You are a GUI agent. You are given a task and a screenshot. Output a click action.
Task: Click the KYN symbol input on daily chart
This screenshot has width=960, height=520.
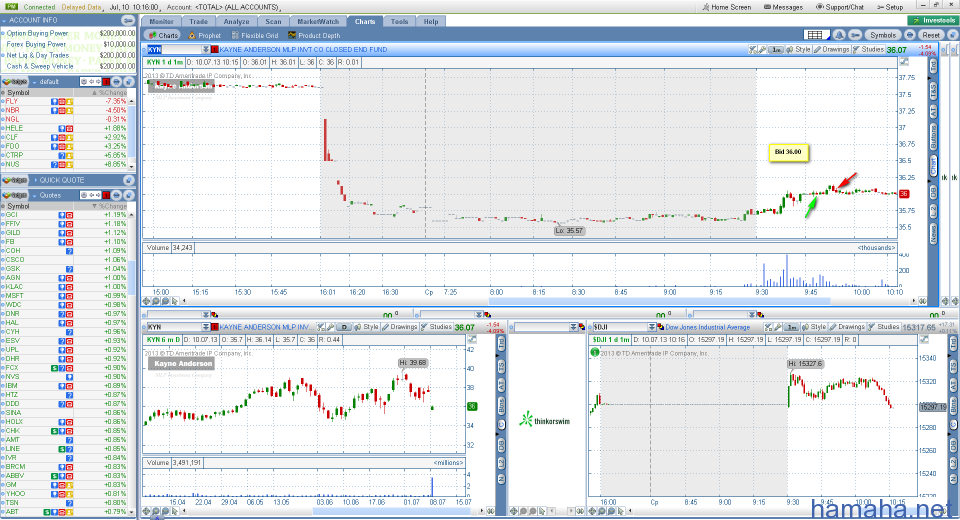pyautogui.click(x=174, y=327)
